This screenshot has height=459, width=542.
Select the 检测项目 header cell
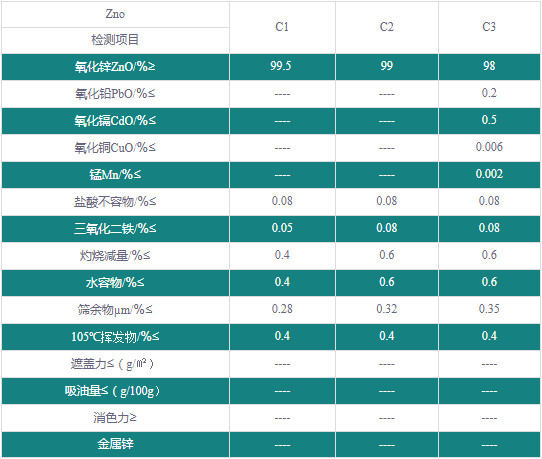click(115, 40)
